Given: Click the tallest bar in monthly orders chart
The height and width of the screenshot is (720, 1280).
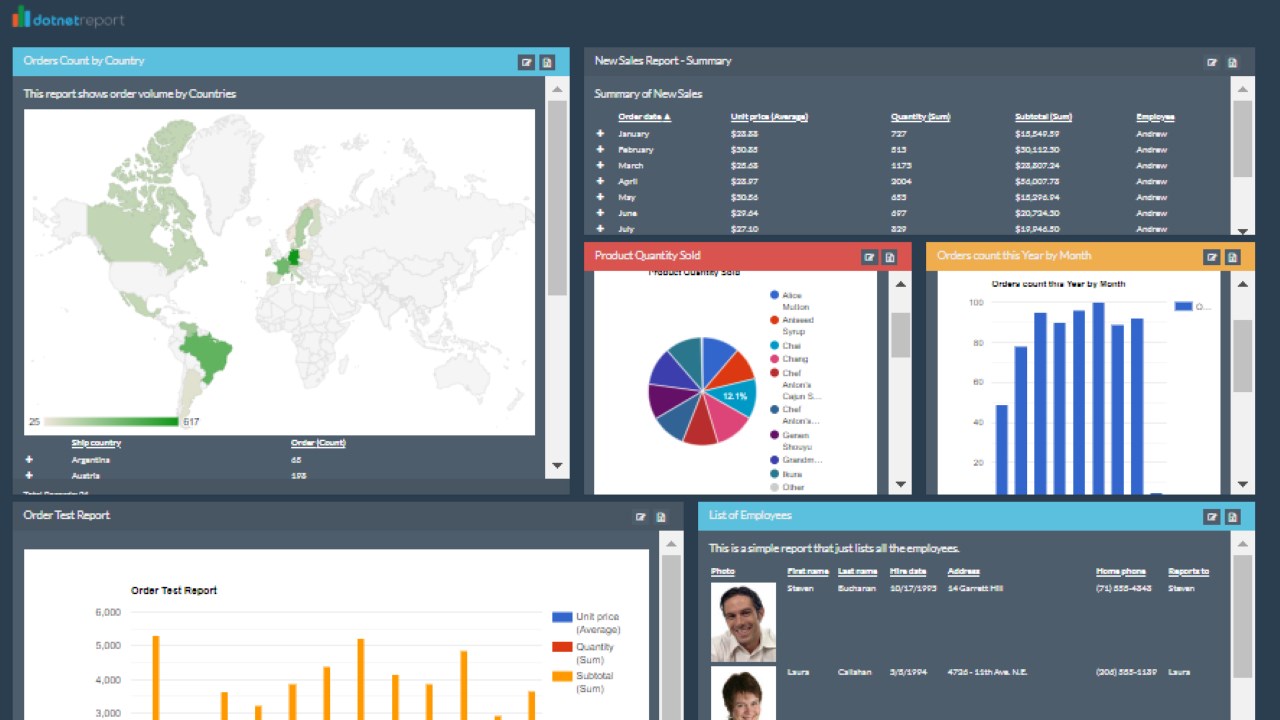Looking at the screenshot, I should pos(1098,398).
